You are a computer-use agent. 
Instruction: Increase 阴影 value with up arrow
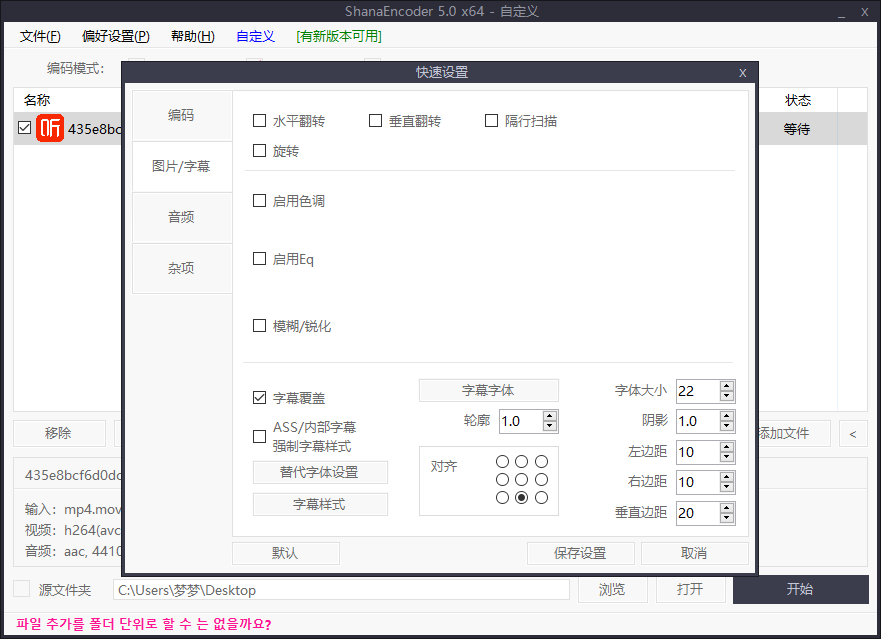tap(726, 416)
